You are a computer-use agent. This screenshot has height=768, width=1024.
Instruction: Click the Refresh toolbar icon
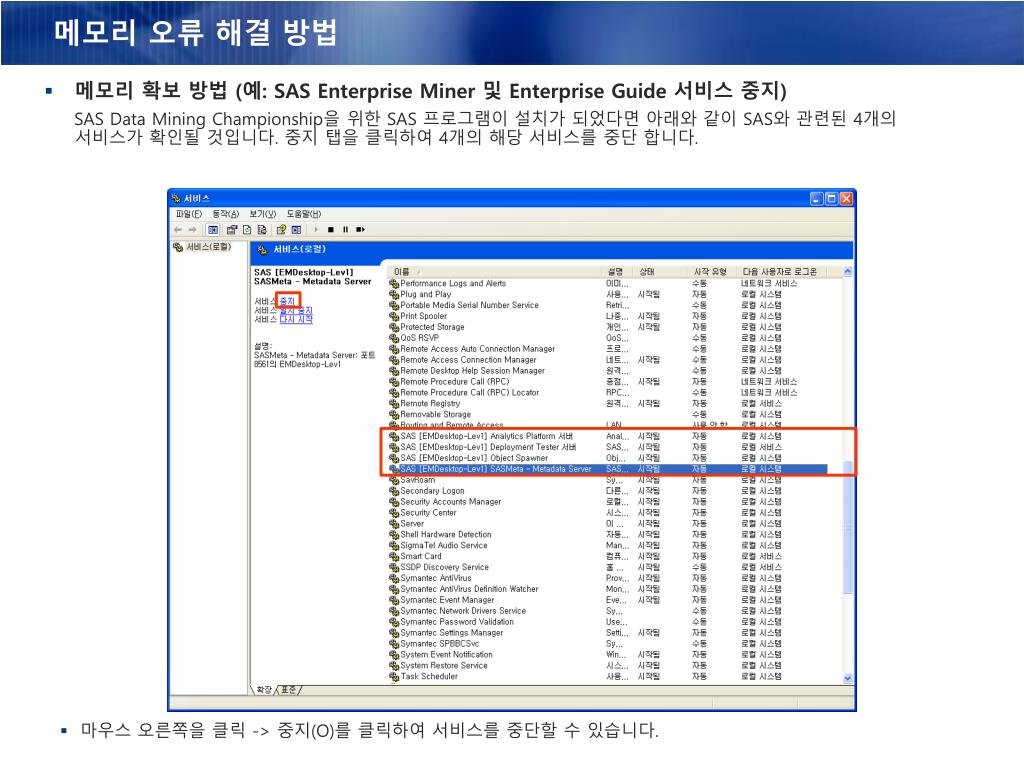click(x=247, y=230)
